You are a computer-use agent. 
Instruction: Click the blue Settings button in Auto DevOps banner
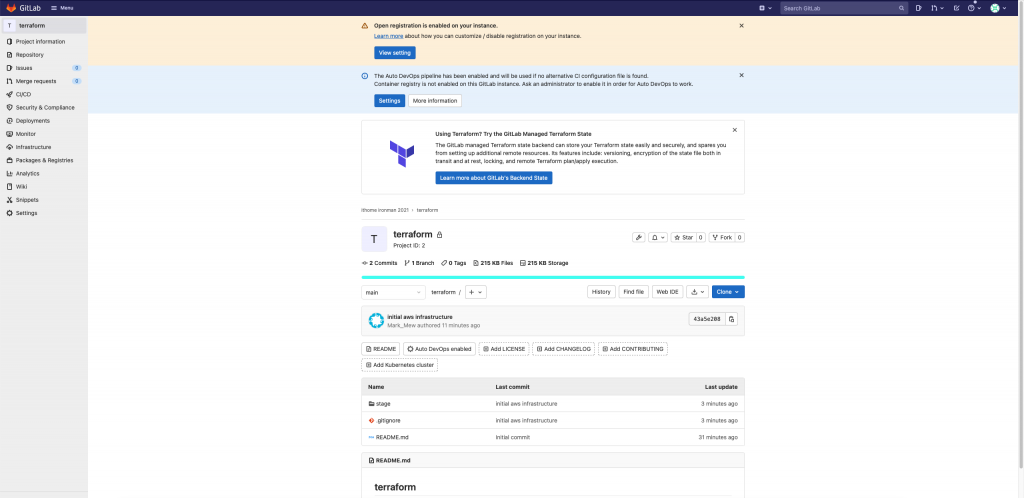tap(389, 101)
